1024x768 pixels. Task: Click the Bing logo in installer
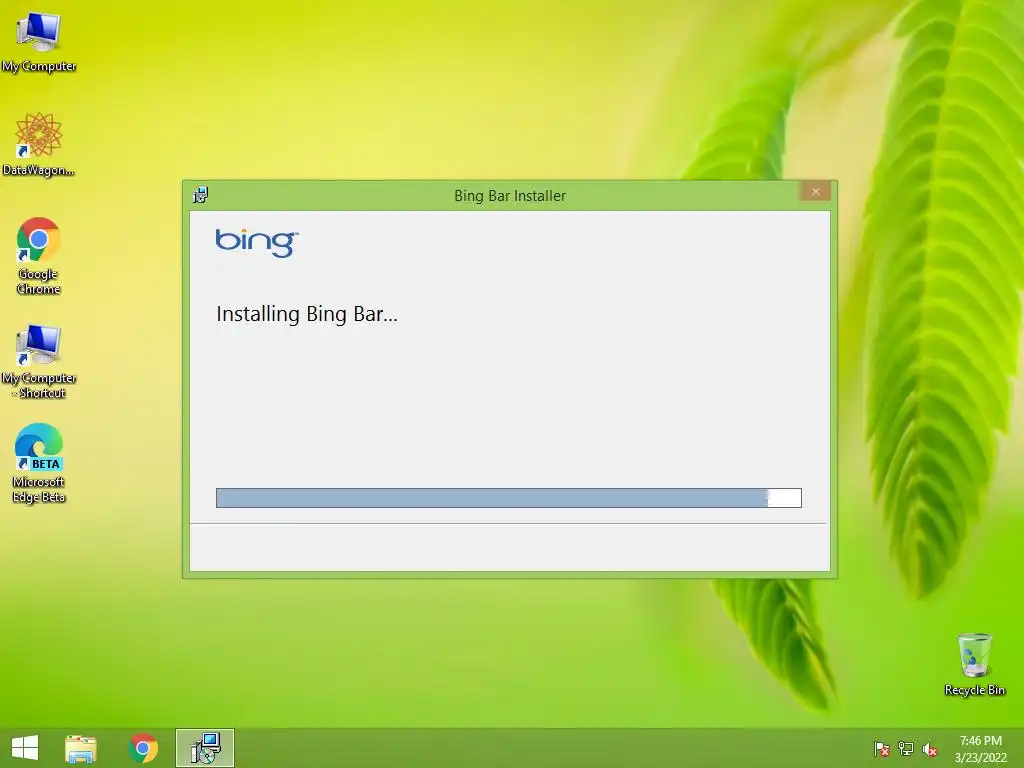tap(257, 243)
